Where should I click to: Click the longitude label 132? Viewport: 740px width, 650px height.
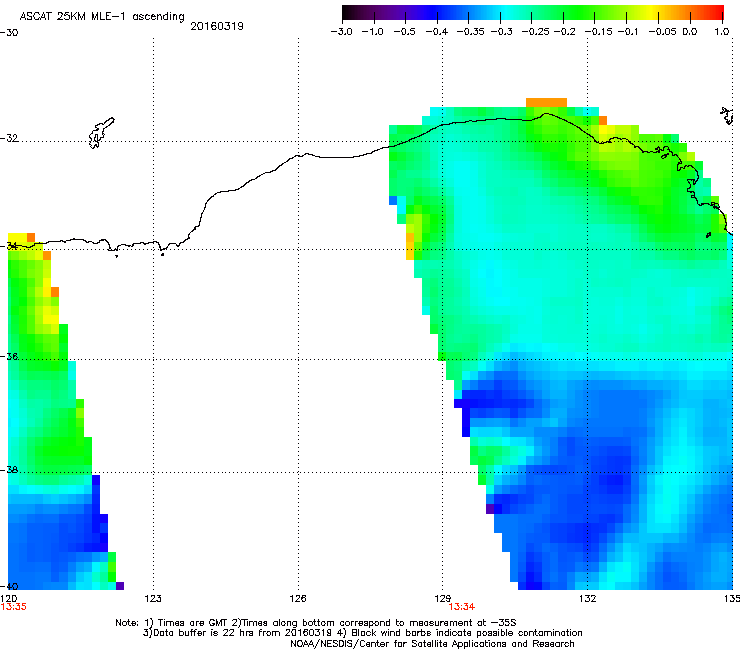[x=587, y=599]
